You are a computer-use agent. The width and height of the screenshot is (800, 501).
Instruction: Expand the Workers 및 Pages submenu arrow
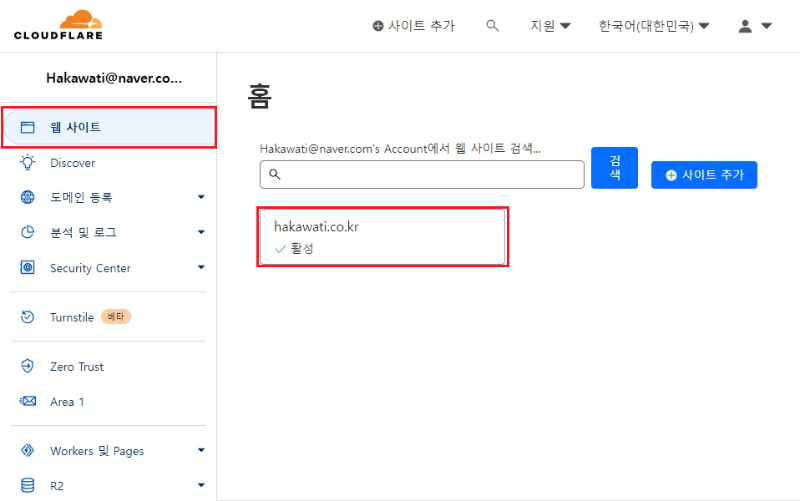click(x=201, y=450)
